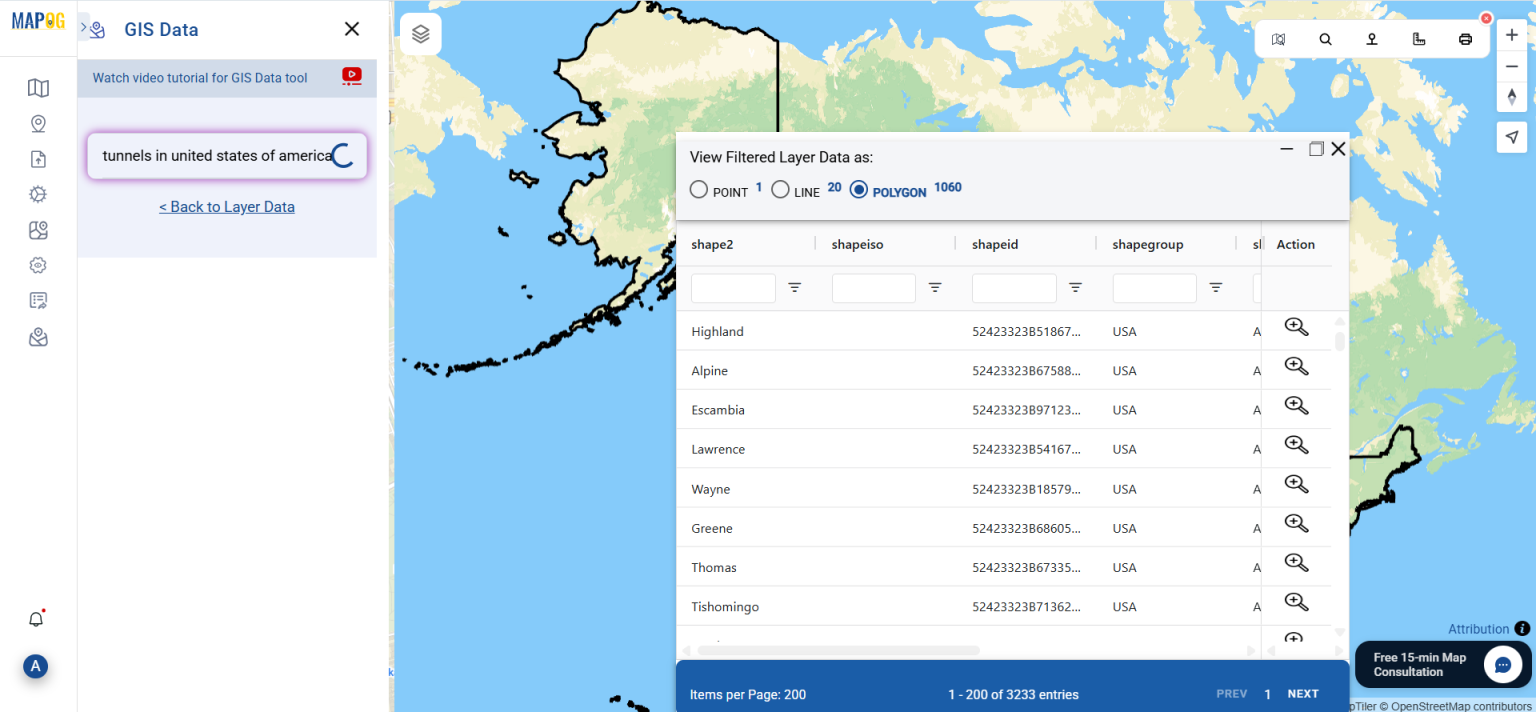Screen dimensions: 1536x712
Task: Open the map book icon at sidebar top
Action: click(x=38, y=88)
